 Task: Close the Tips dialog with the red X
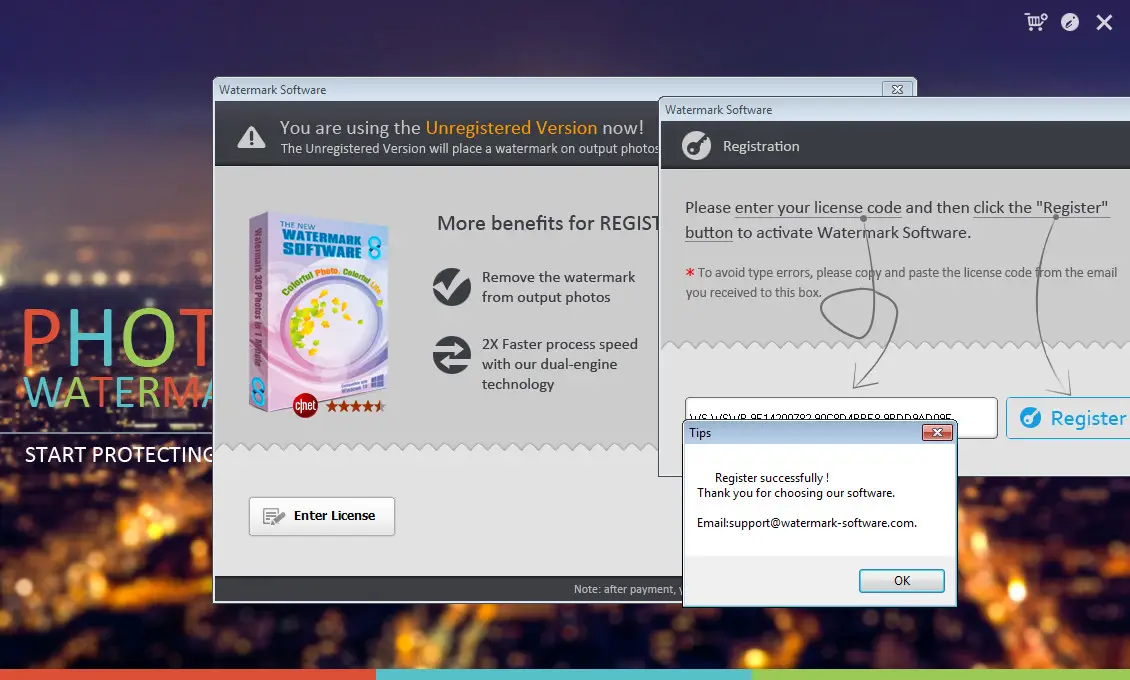(937, 432)
